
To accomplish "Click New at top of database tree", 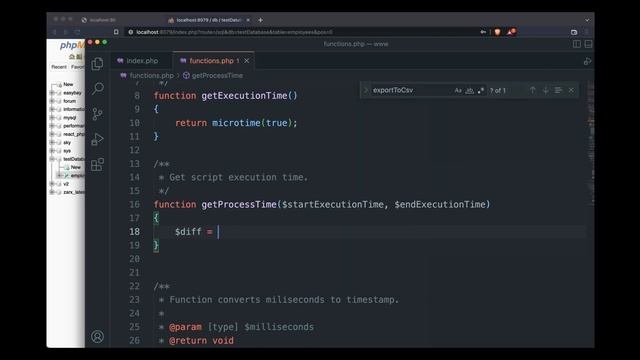I will [x=68, y=84].
